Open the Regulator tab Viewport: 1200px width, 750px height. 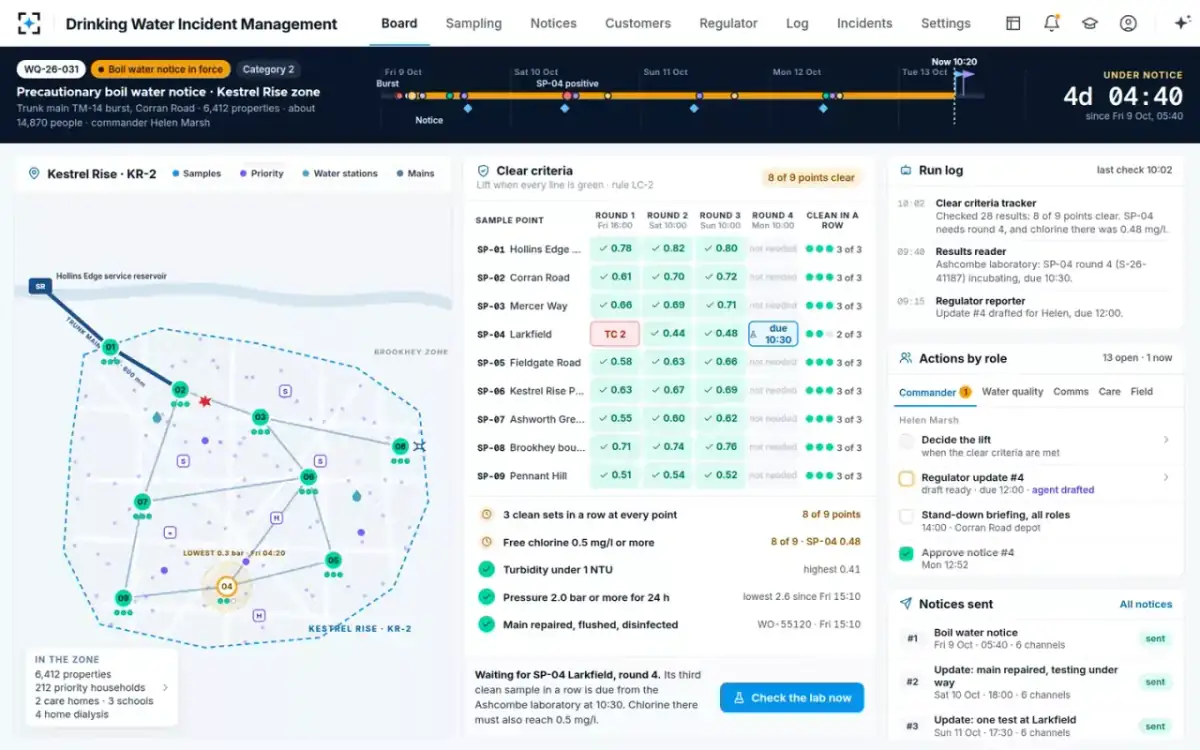coord(728,23)
